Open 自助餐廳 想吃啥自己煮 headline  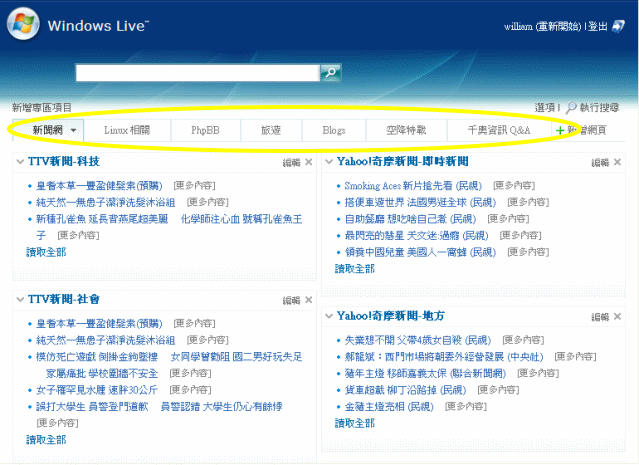click(410, 219)
